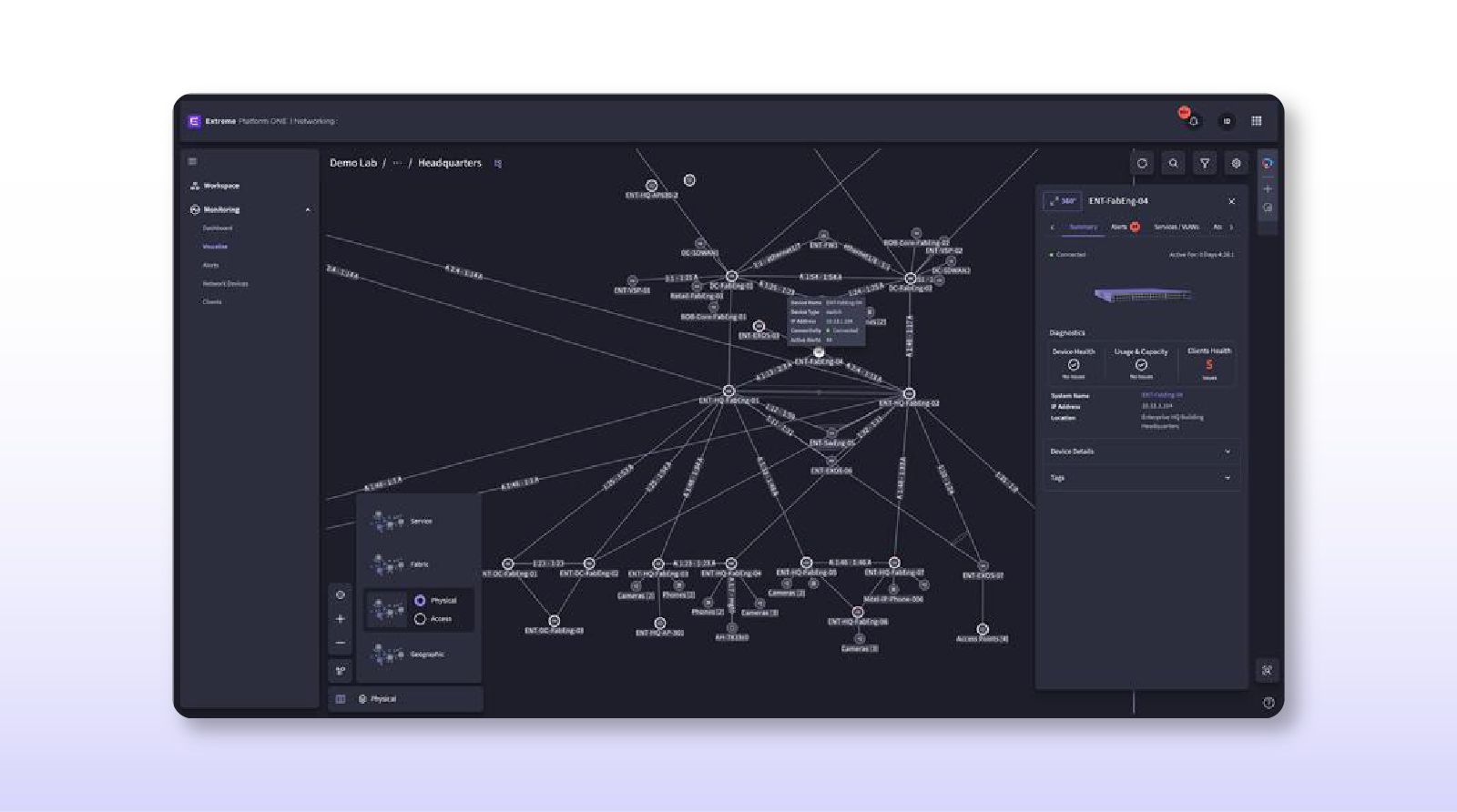
Task: Open the topology search tool
Action: (x=1173, y=163)
